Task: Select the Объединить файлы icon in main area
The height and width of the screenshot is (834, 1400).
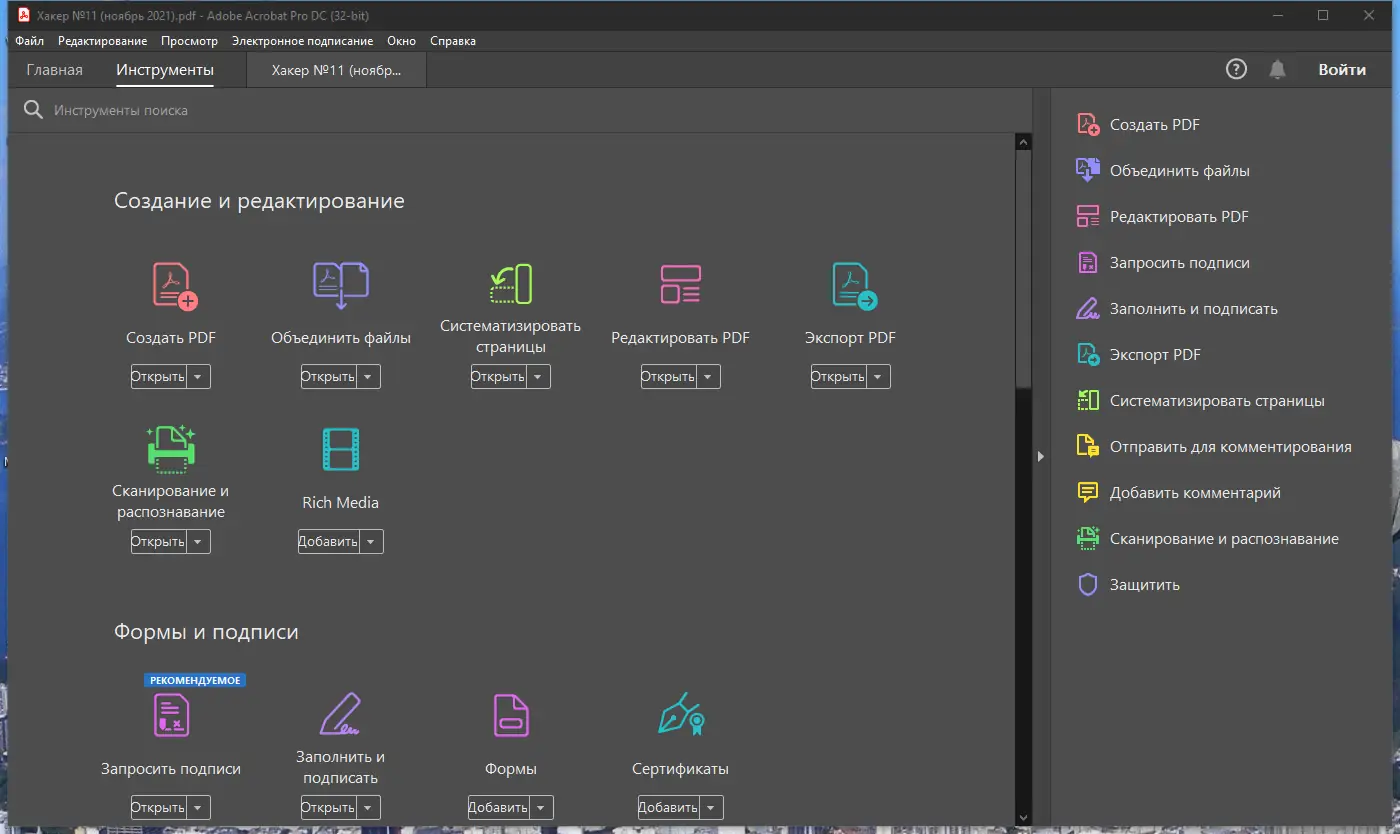Action: pos(341,285)
